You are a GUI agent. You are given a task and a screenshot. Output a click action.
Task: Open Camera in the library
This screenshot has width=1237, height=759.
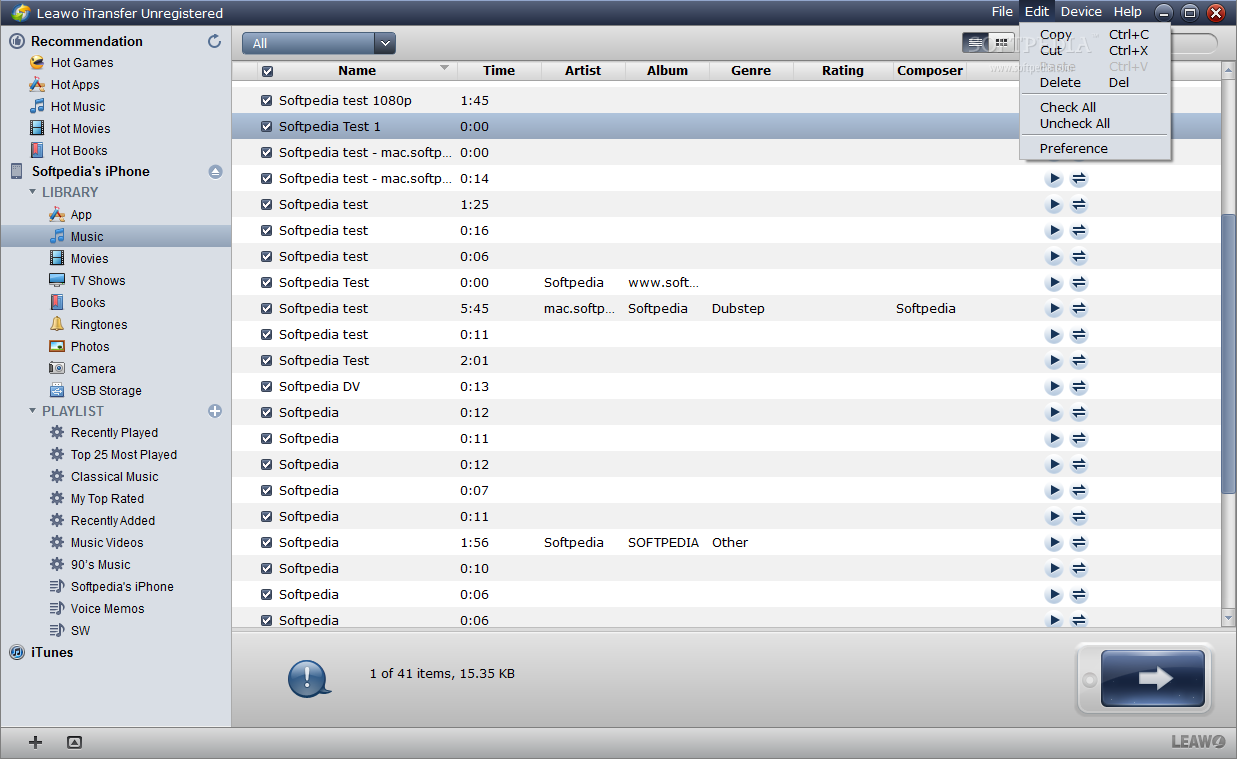pyautogui.click(x=93, y=369)
